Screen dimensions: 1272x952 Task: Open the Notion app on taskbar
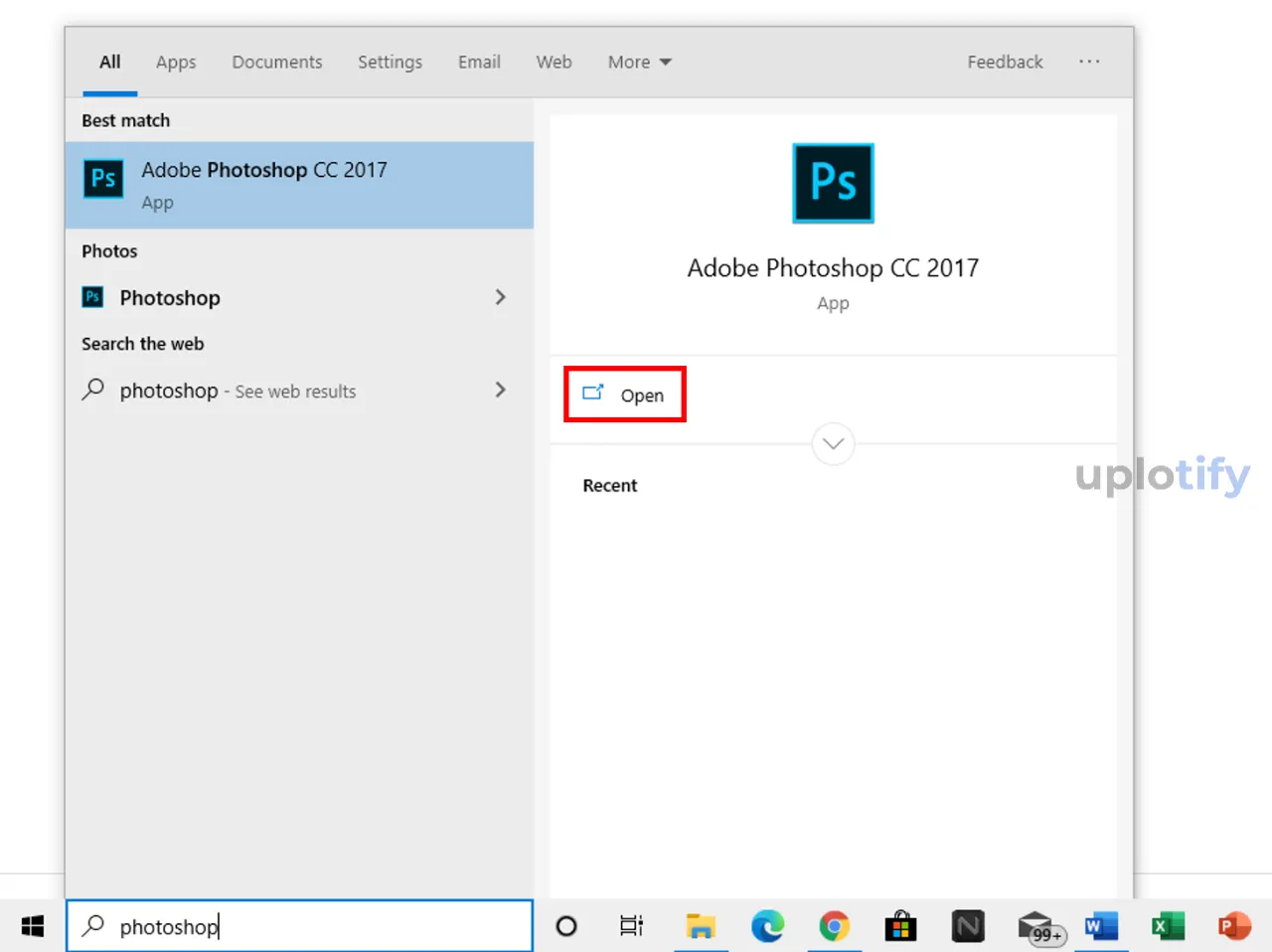click(x=968, y=926)
